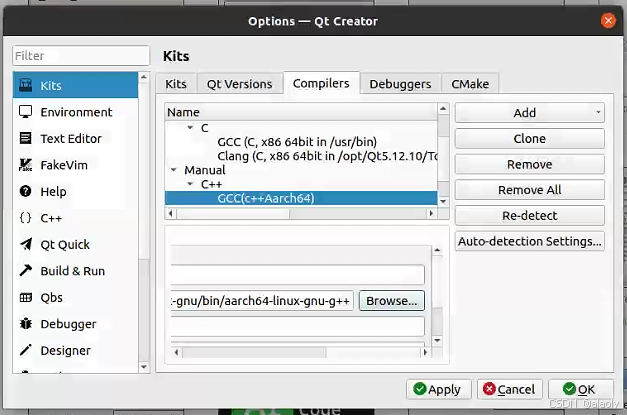The image size is (627, 415).
Task: Click the Help question-mark icon
Action: [26, 192]
